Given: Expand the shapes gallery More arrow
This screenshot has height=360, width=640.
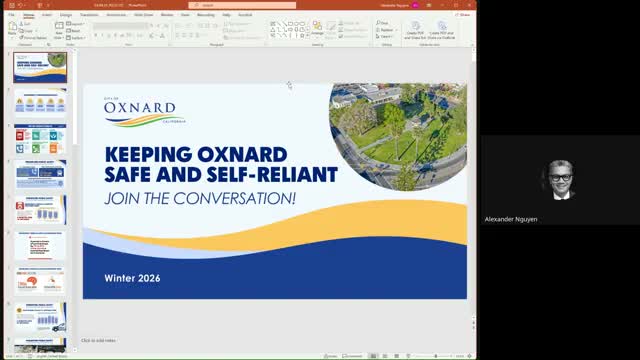Looking at the screenshot, I should [x=307, y=36].
